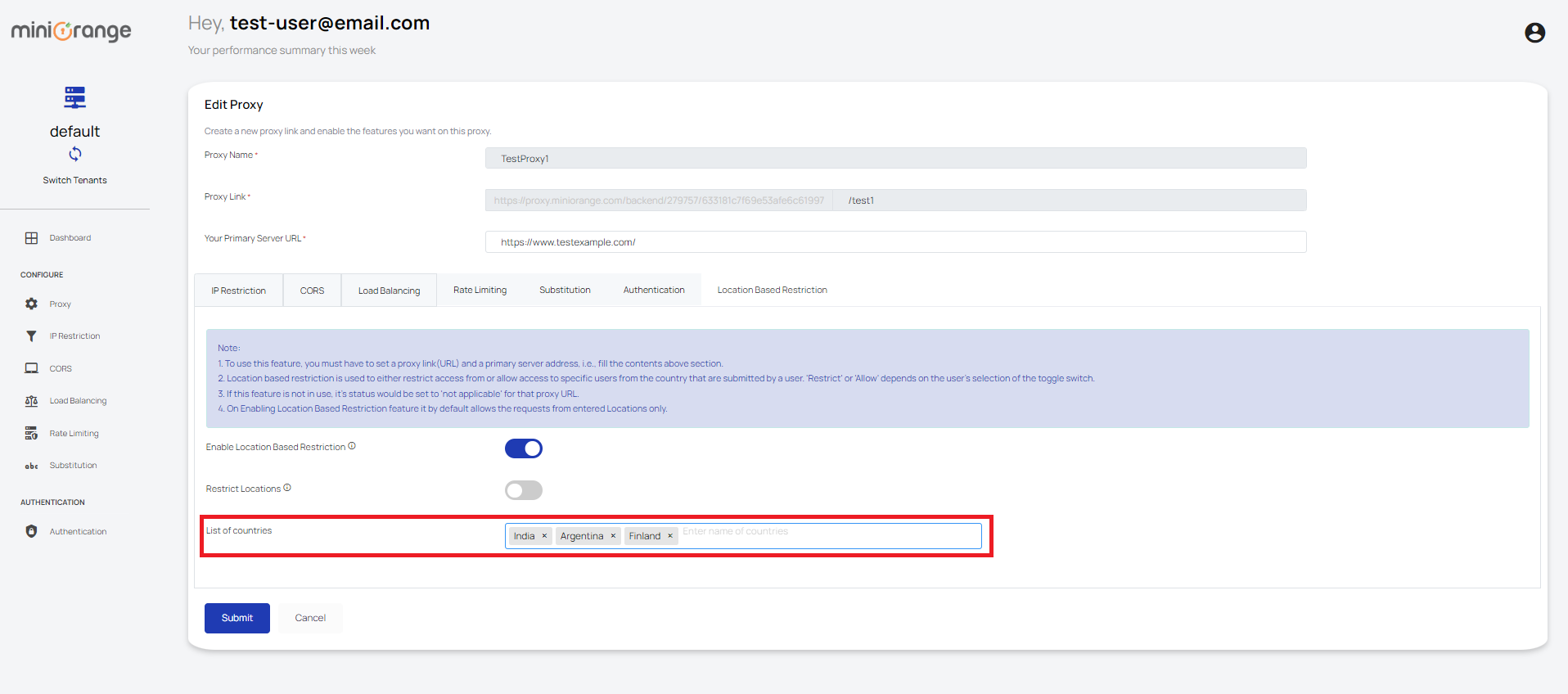This screenshot has width=1568, height=694.
Task: Click the Dashboard grid icon in sidebar
Action: tap(31, 238)
